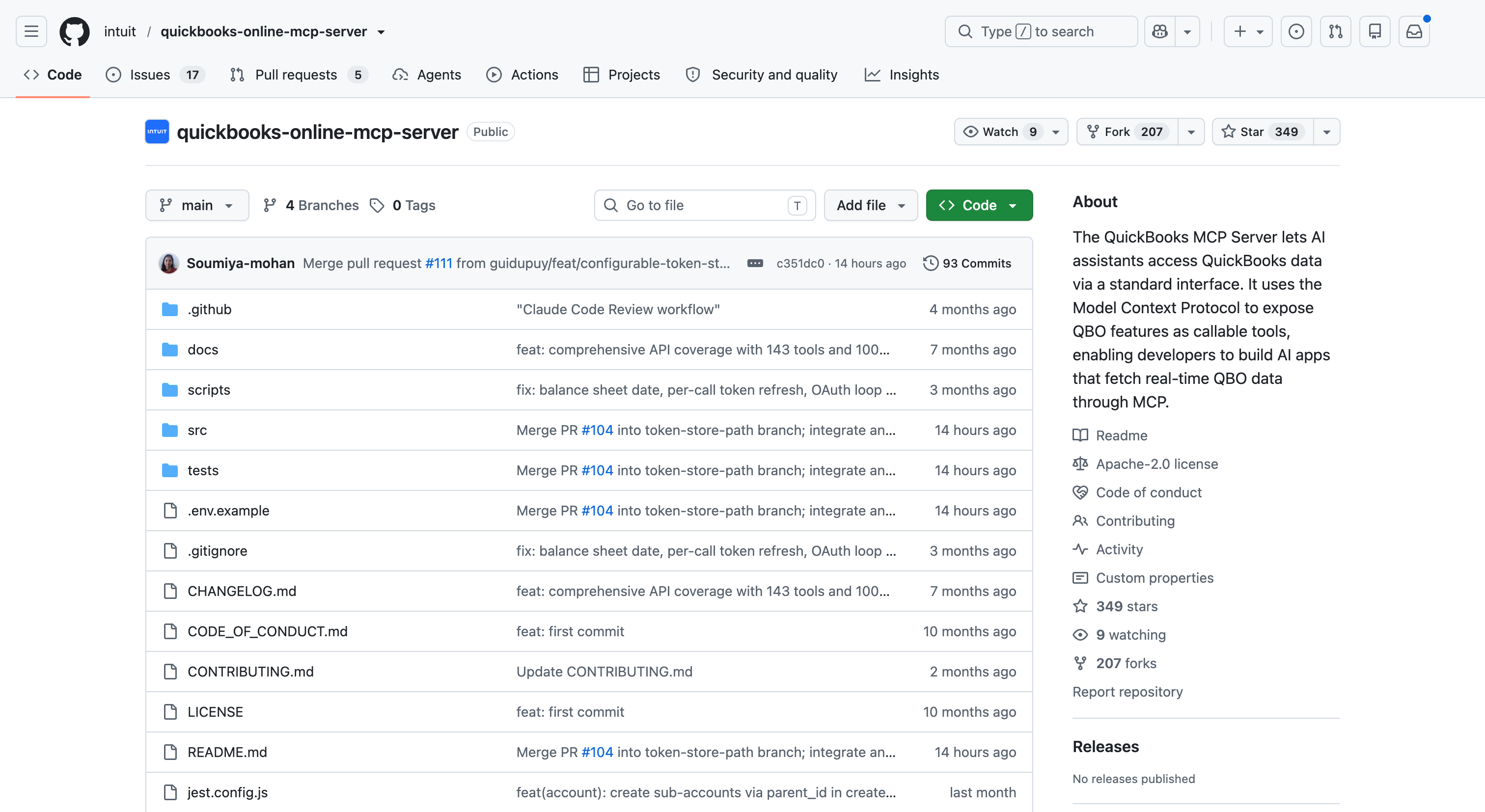Open the scripts folder
Image resolution: width=1485 pixels, height=812 pixels.
click(209, 390)
